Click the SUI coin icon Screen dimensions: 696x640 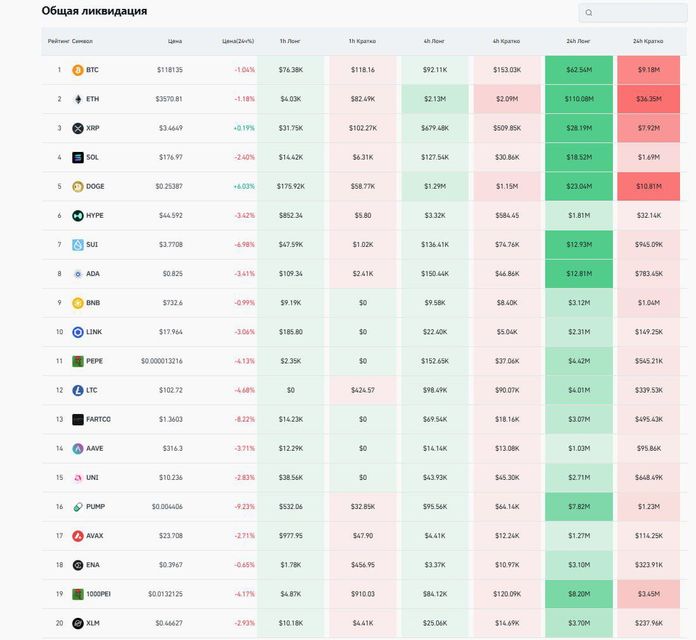click(78, 245)
